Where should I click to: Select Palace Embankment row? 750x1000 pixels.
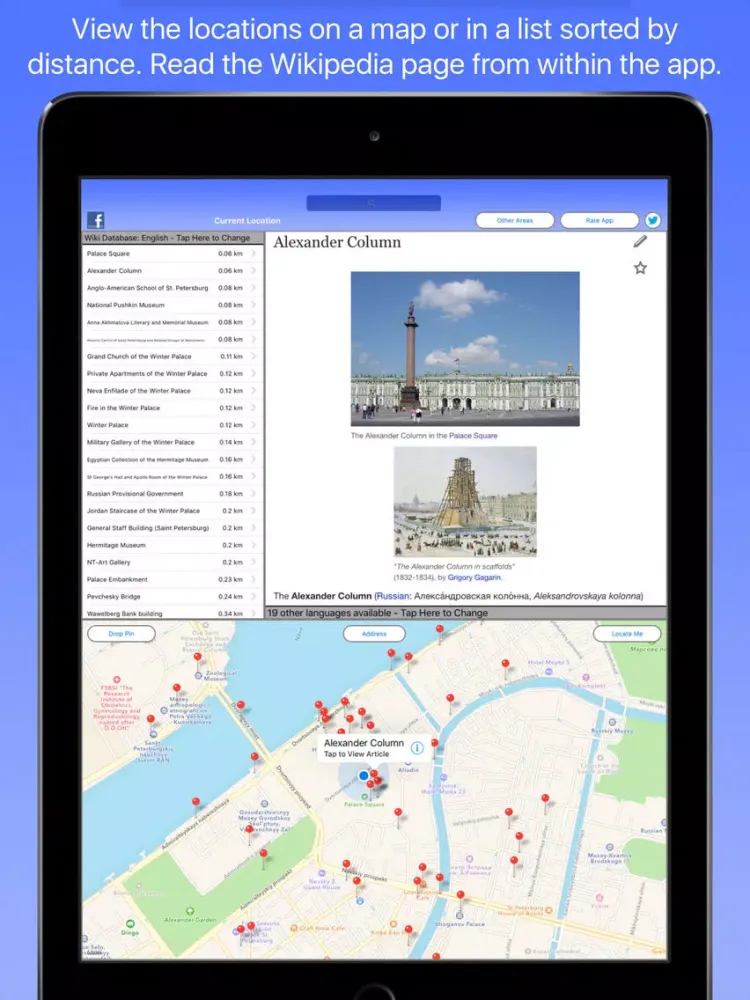coord(173,580)
